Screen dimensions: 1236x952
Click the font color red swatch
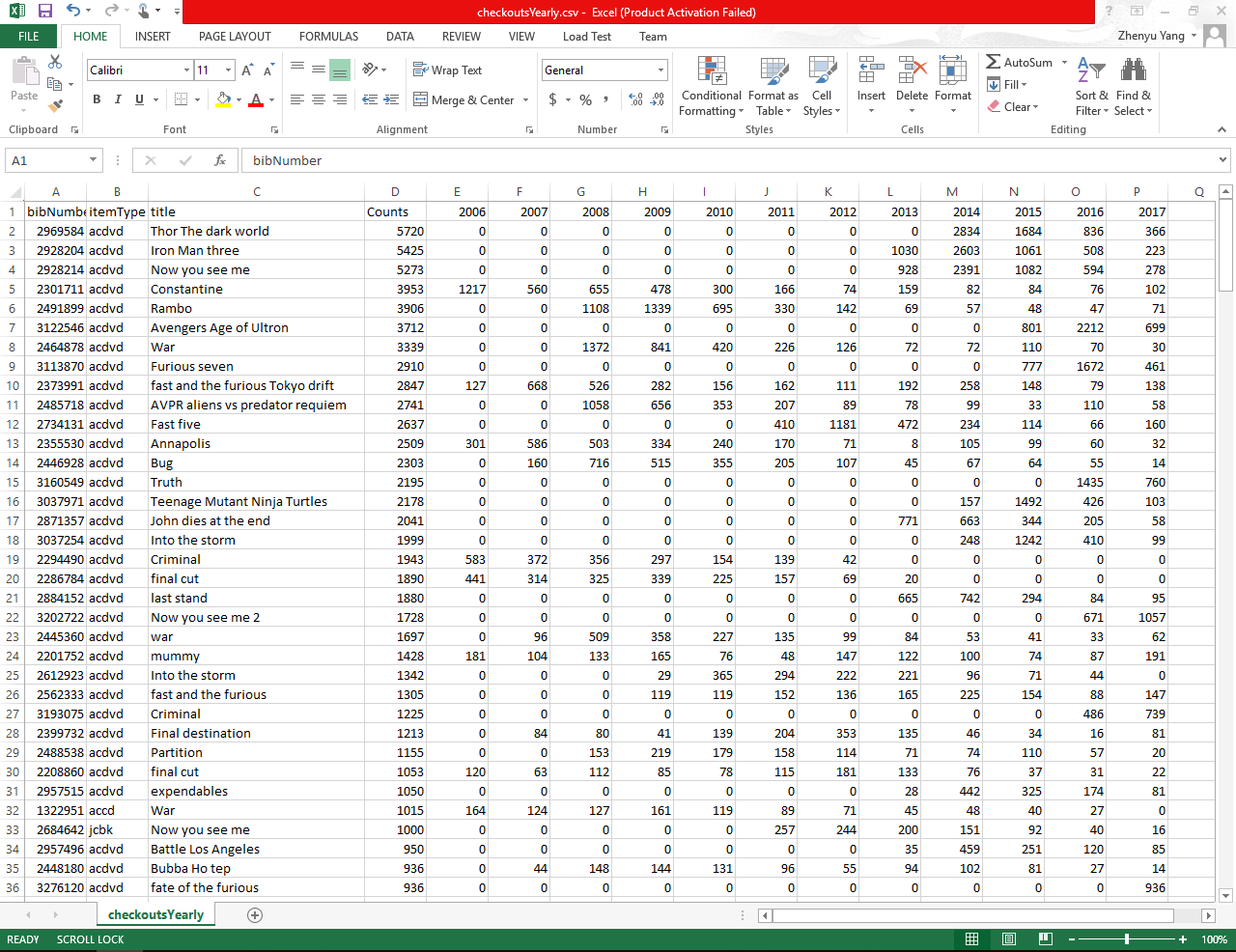coord(256,99)
